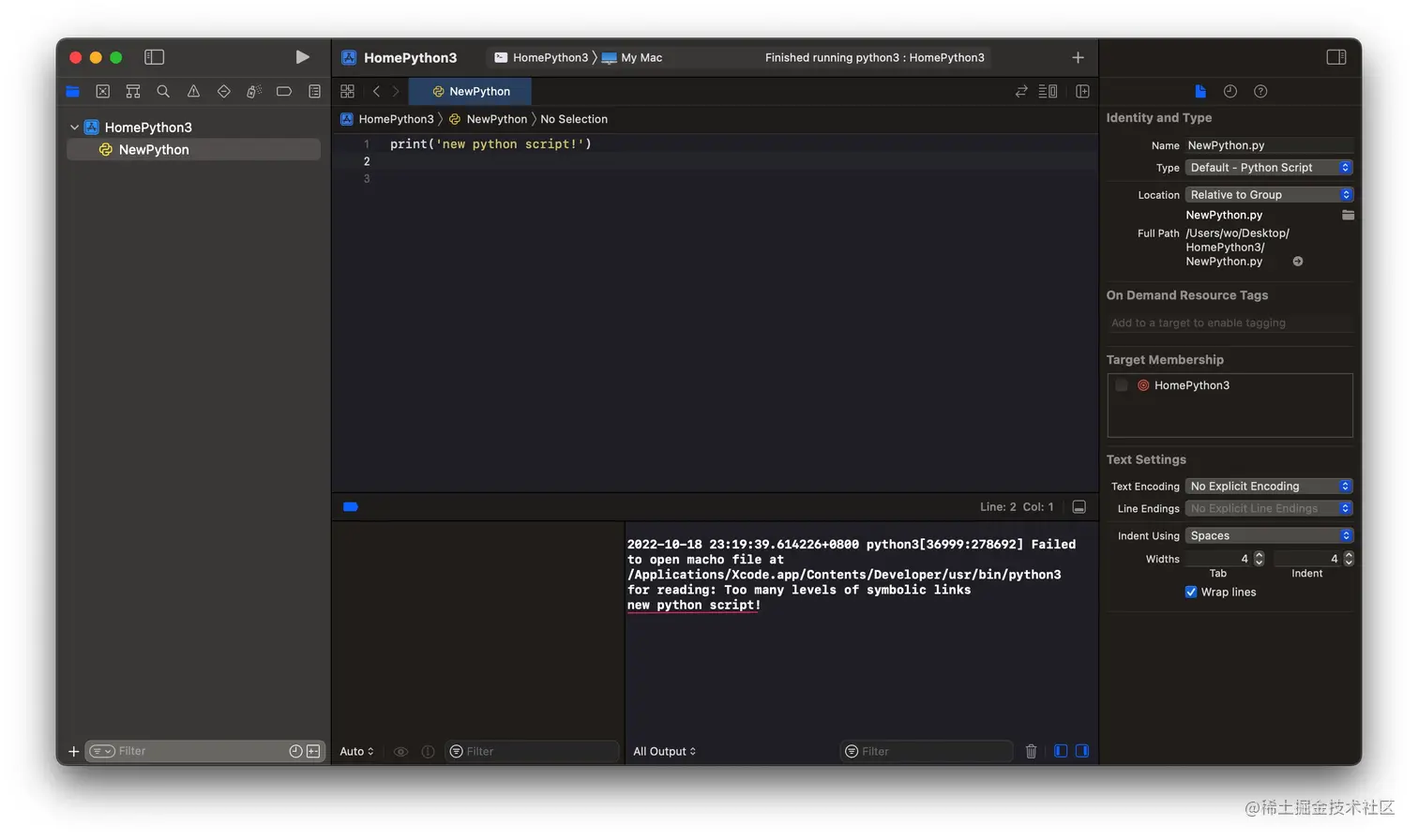This screenshot has width=1418, height=840.
Task: Click code line print new python script
Action: pyautogui.click(x=490, y=143)
